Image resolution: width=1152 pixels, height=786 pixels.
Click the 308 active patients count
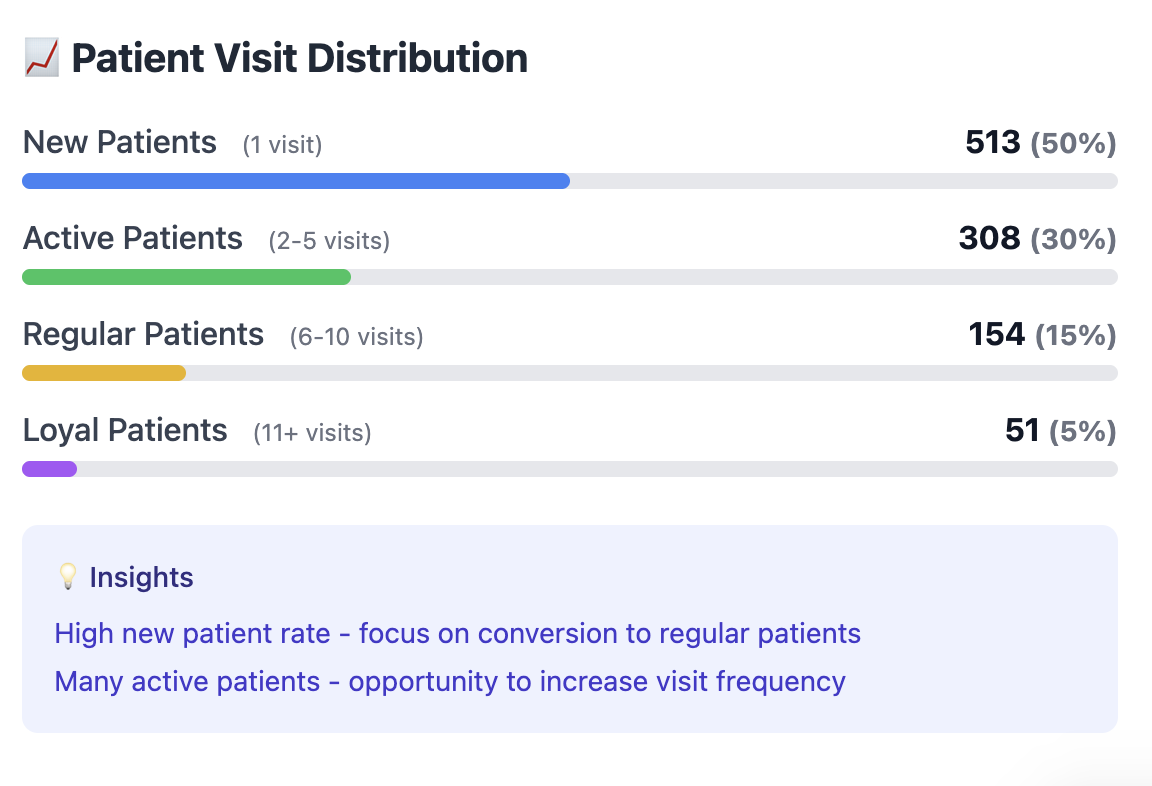pyautogui.click(x=989, y=239)
